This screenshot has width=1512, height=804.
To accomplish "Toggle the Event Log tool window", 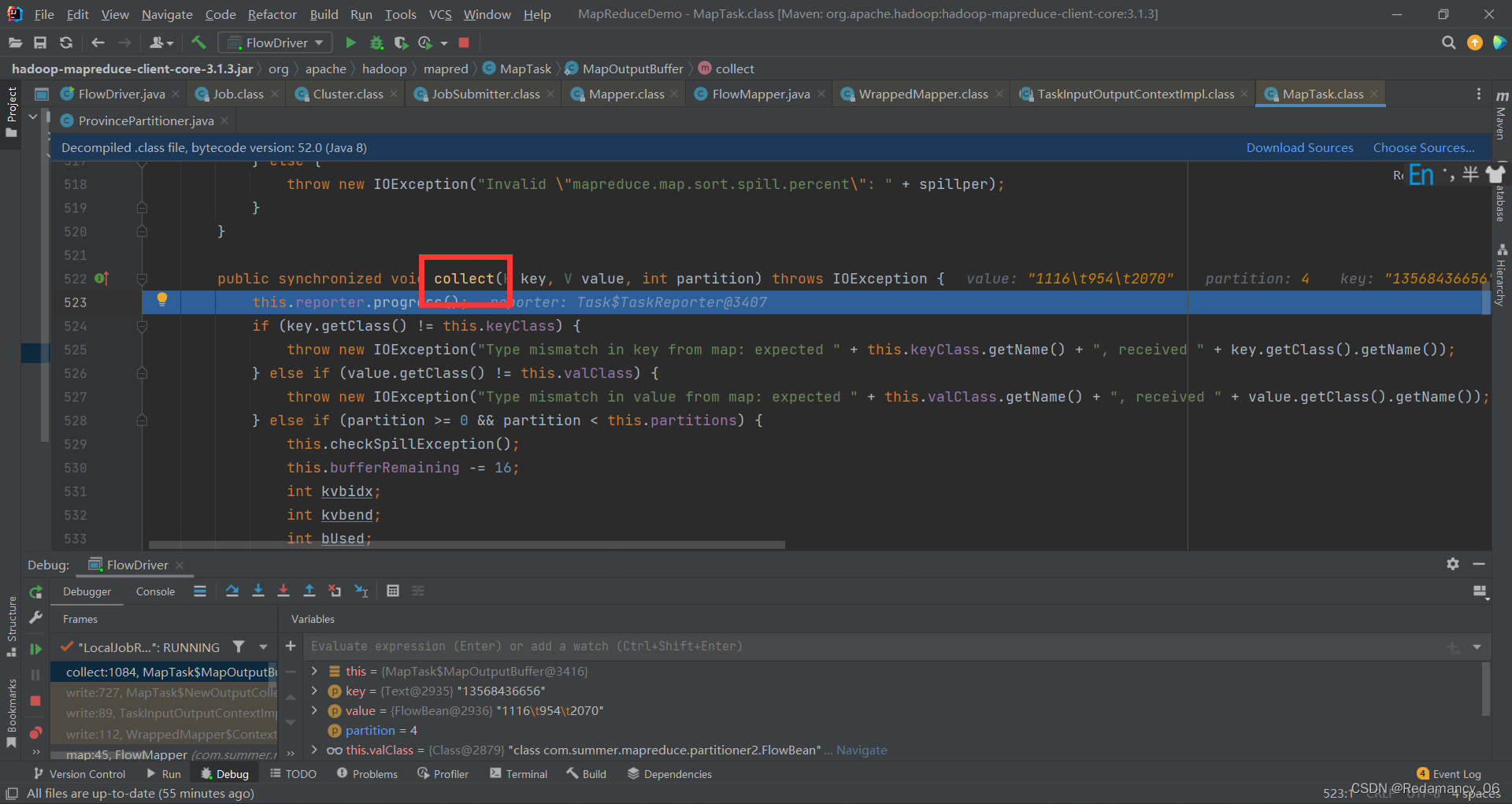I will tap(1449, 774).
